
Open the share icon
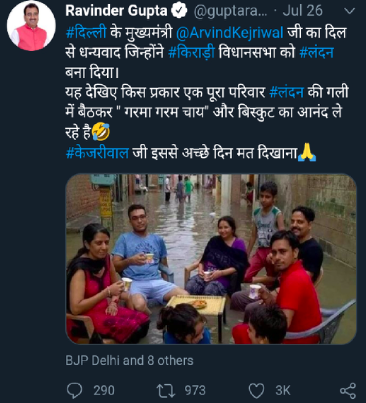tap(348, 391)
